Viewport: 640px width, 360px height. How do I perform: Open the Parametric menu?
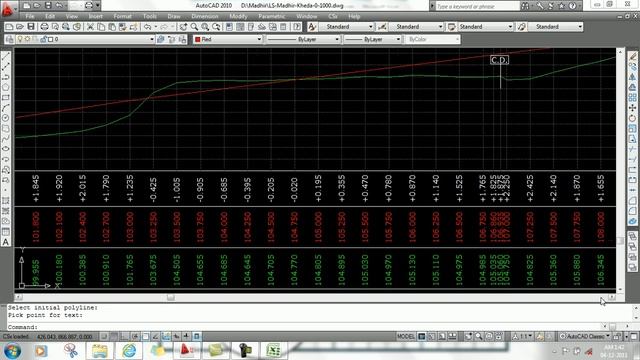pos(272,16)
